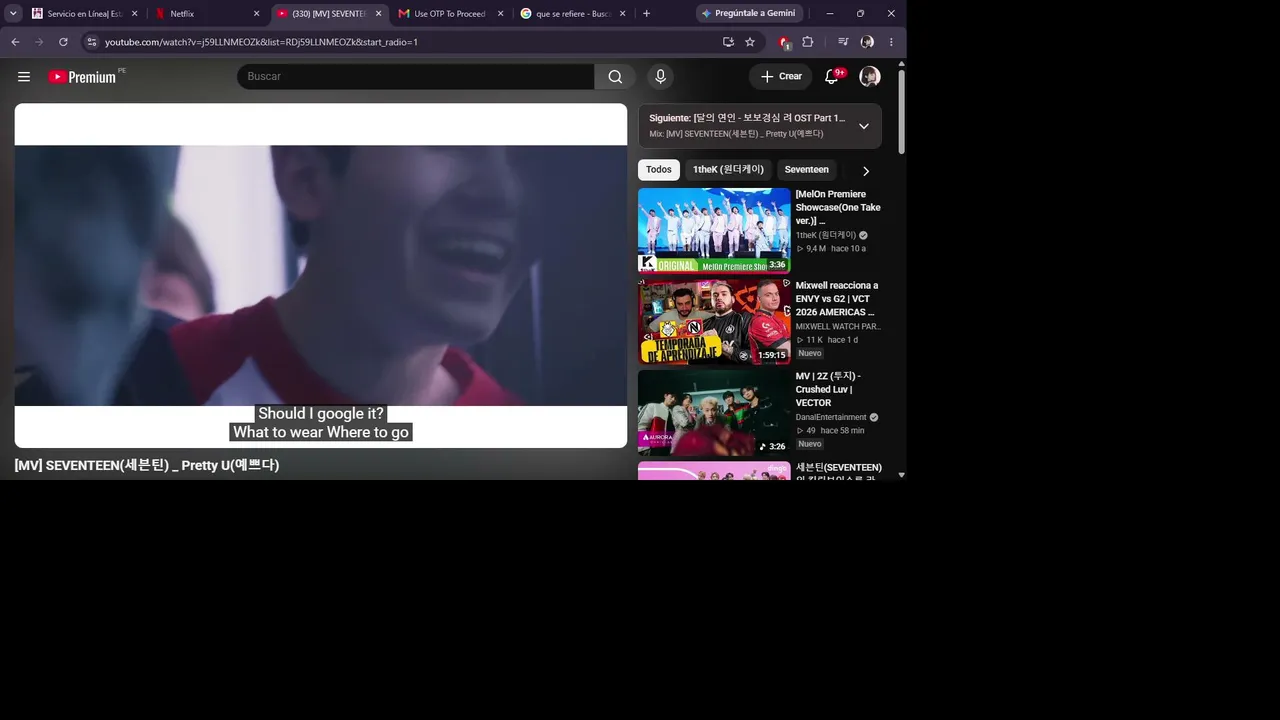This screenshot has height=720, width=1280.
Task: Close the Servicio en Línea tab
Action: [x=134, y=14]
